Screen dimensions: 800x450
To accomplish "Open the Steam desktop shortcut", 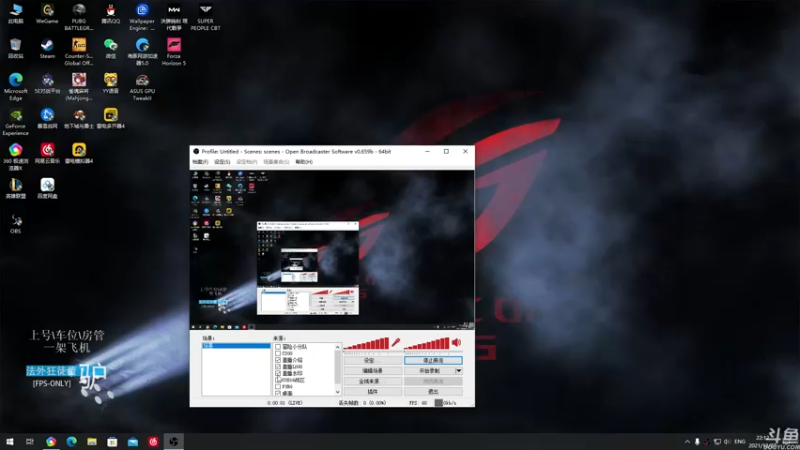I will 47,48.
